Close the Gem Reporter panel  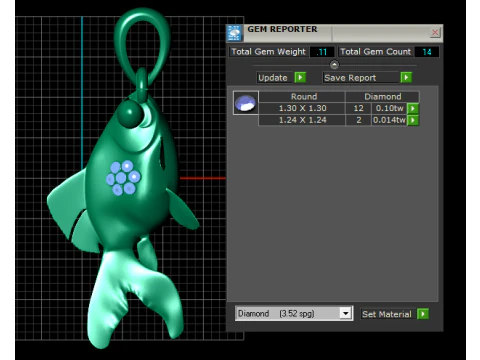pos(435,32)
